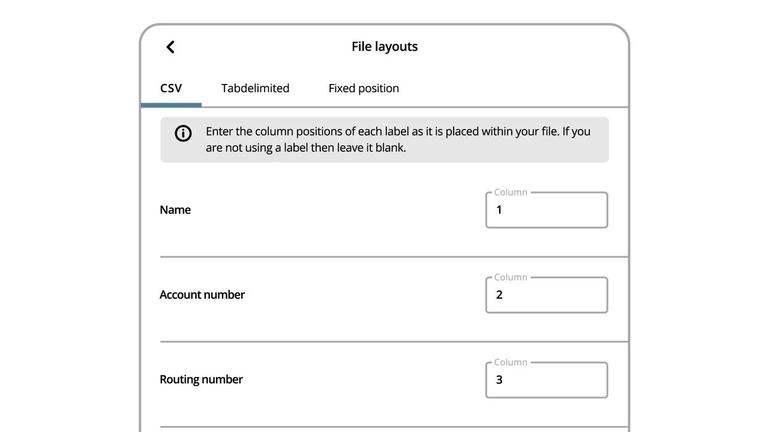The height and width of the screenshot is (432, 768).
Task: Click the back arrow icon
Action: point(170,47)
